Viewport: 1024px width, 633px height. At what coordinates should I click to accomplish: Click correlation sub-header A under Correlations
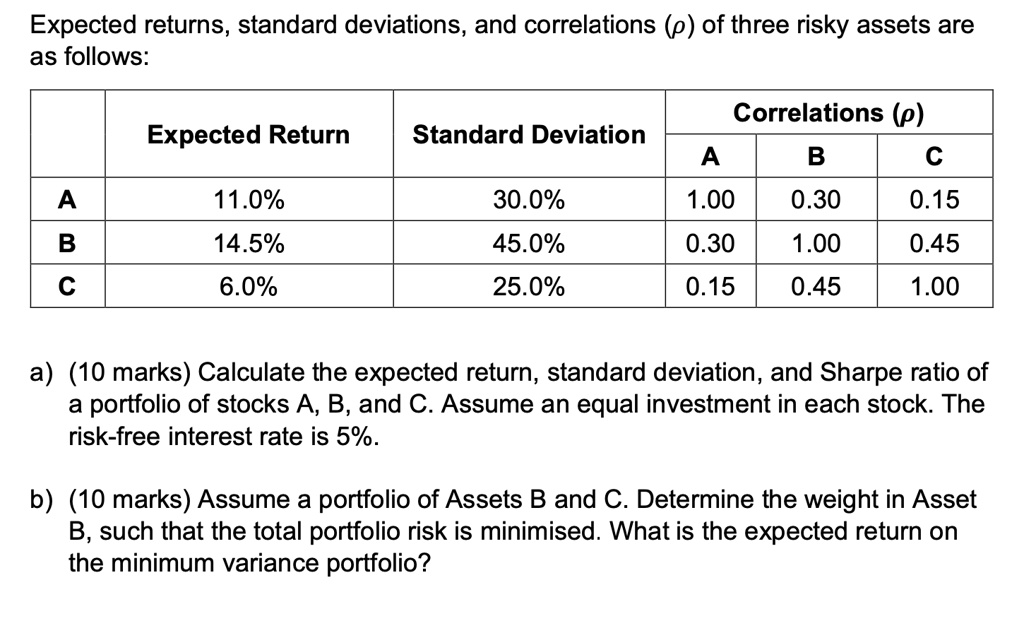click(x=710, y=156)
